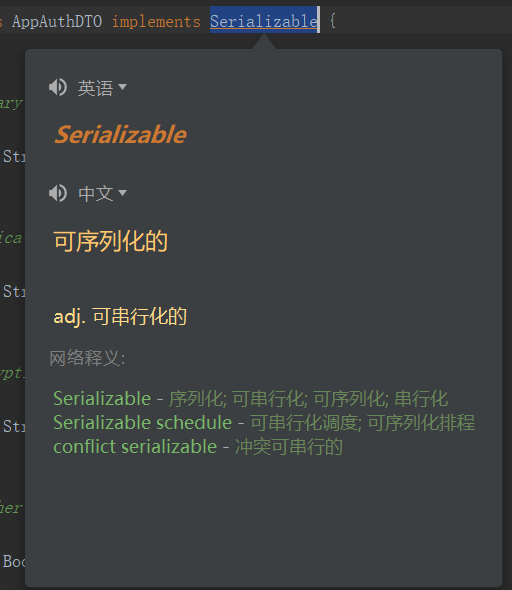Screen dimensions: 512x590
Task: Click the translation result 可序列化的
Action: click(x=111, y=241)
